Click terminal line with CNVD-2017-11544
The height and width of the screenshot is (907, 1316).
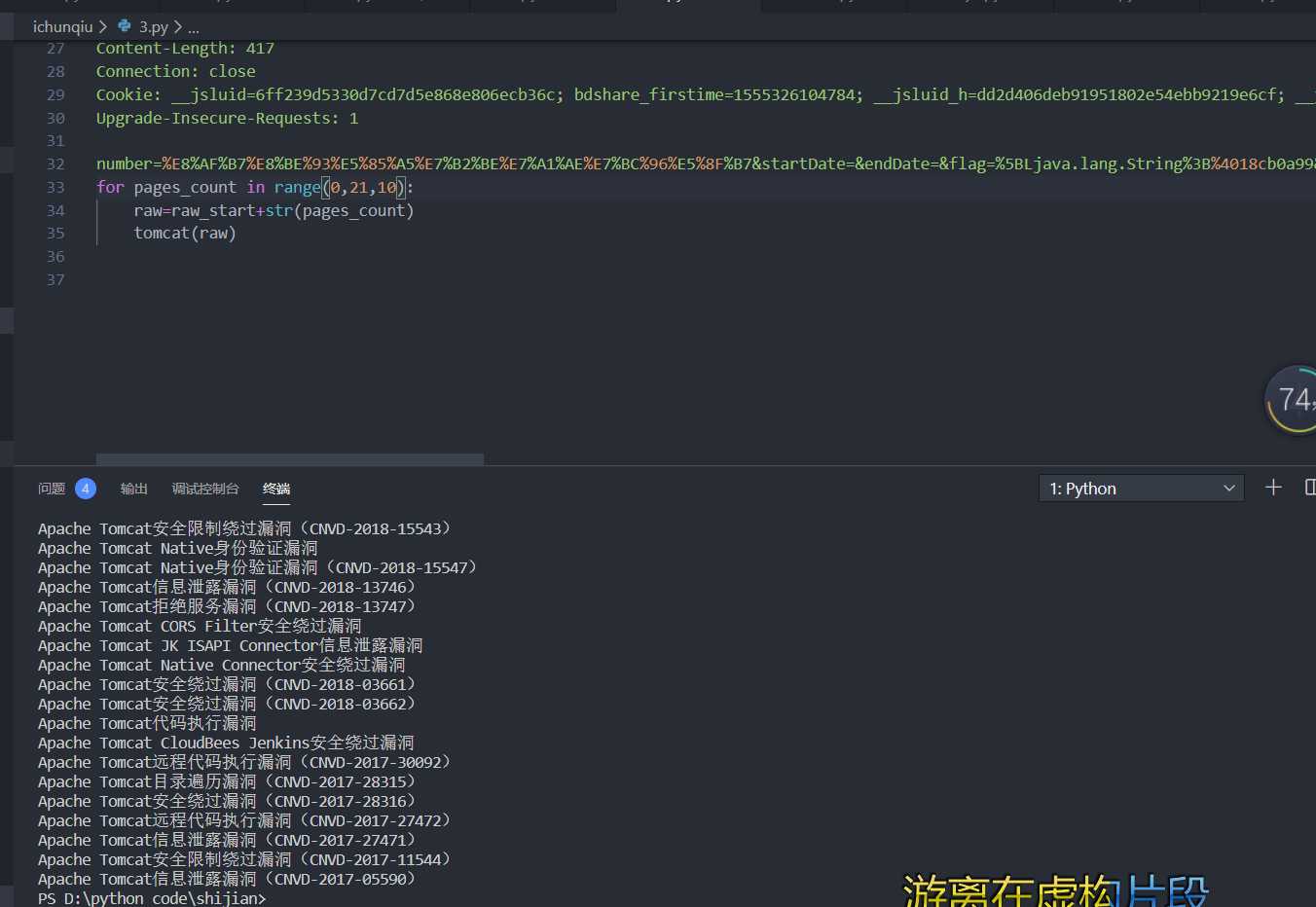point(245,859)
